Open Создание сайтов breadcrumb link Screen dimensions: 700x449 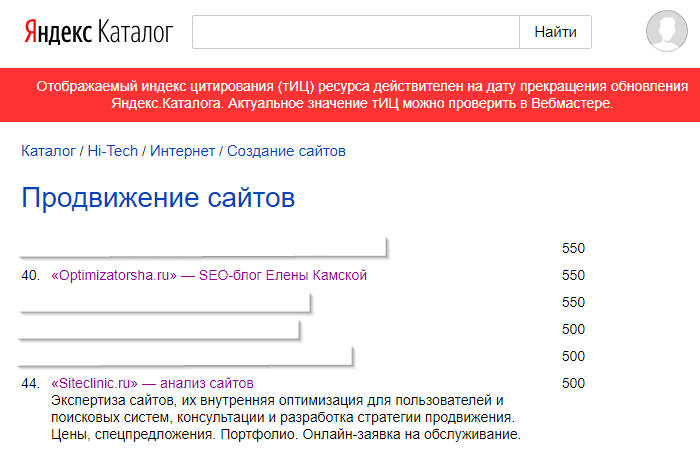click(x=286, y=151)
